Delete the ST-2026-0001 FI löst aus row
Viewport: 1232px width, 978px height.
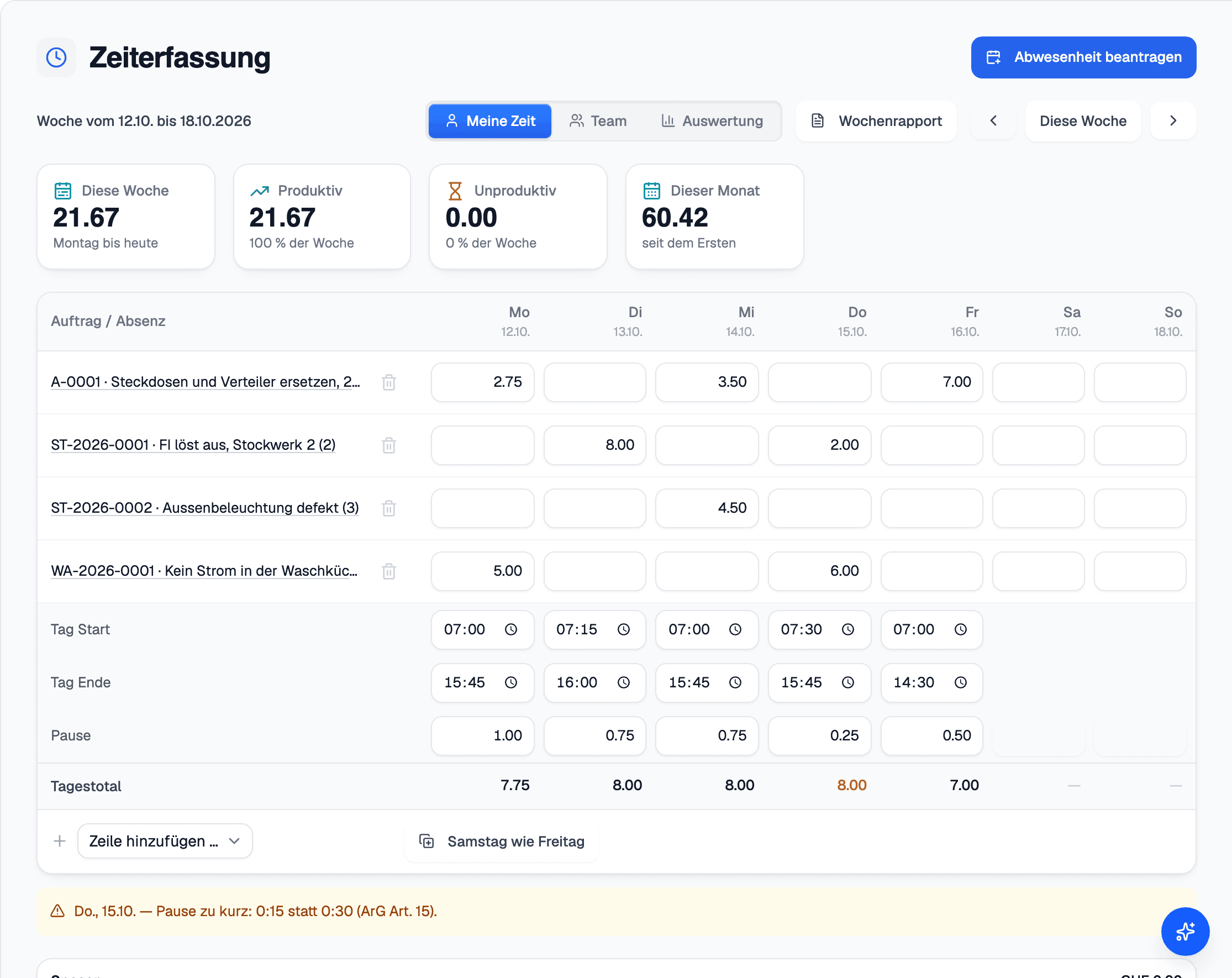pos(388,445)
